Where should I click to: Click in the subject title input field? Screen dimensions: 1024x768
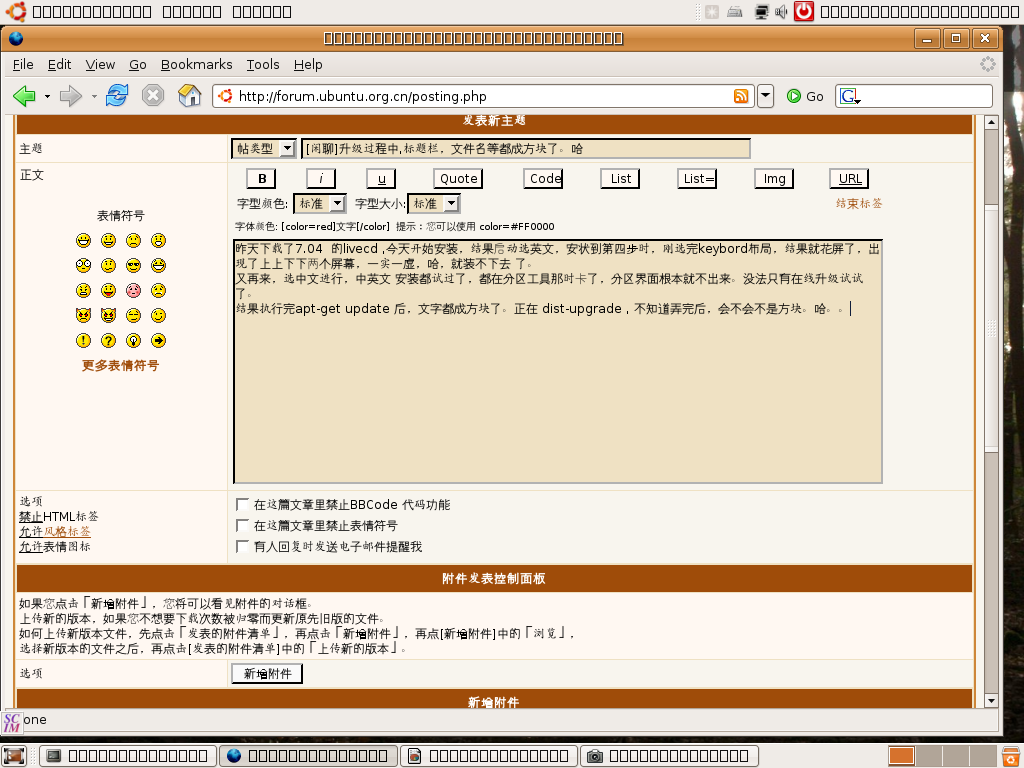pyautogui.click(x=526, y=149)
